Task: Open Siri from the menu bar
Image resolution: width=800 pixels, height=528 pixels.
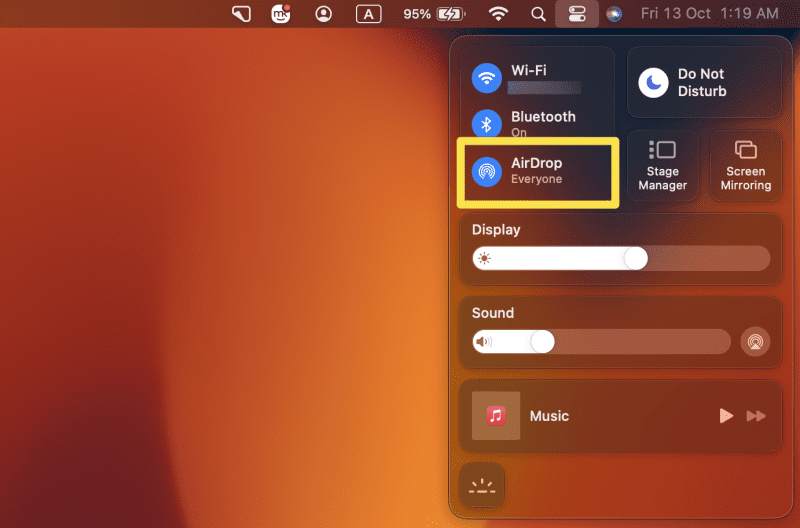Action: click(614, 14)
